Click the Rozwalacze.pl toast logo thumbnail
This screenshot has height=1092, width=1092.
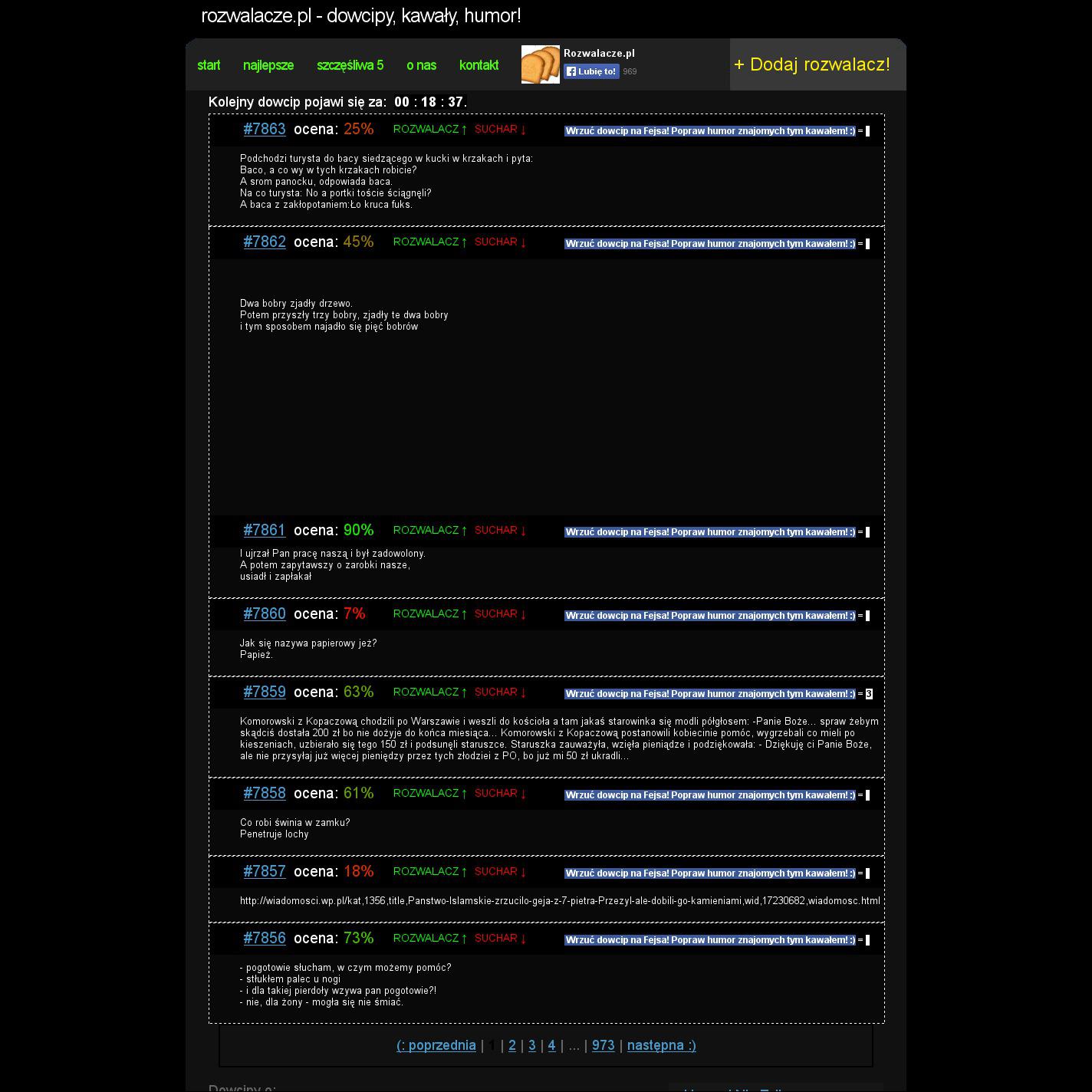540,64
